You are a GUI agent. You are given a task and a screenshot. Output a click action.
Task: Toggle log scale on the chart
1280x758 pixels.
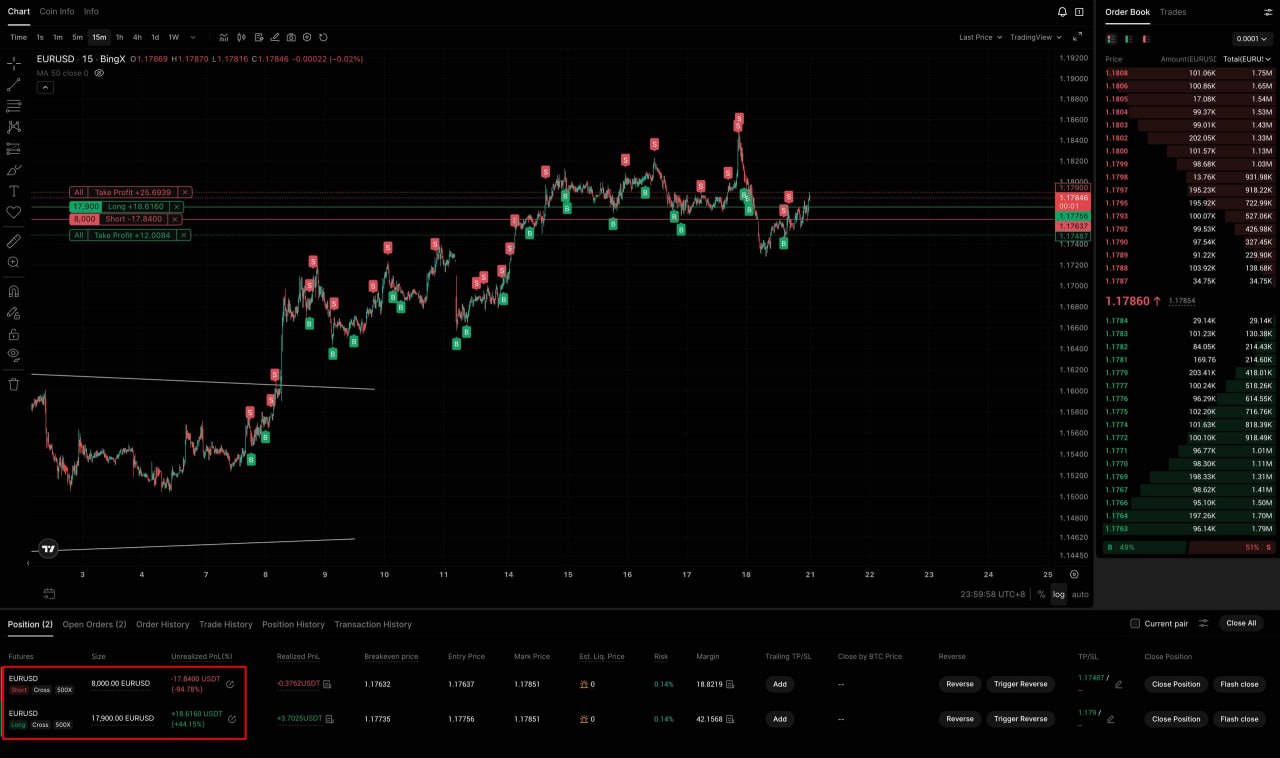click(1058, 594)
